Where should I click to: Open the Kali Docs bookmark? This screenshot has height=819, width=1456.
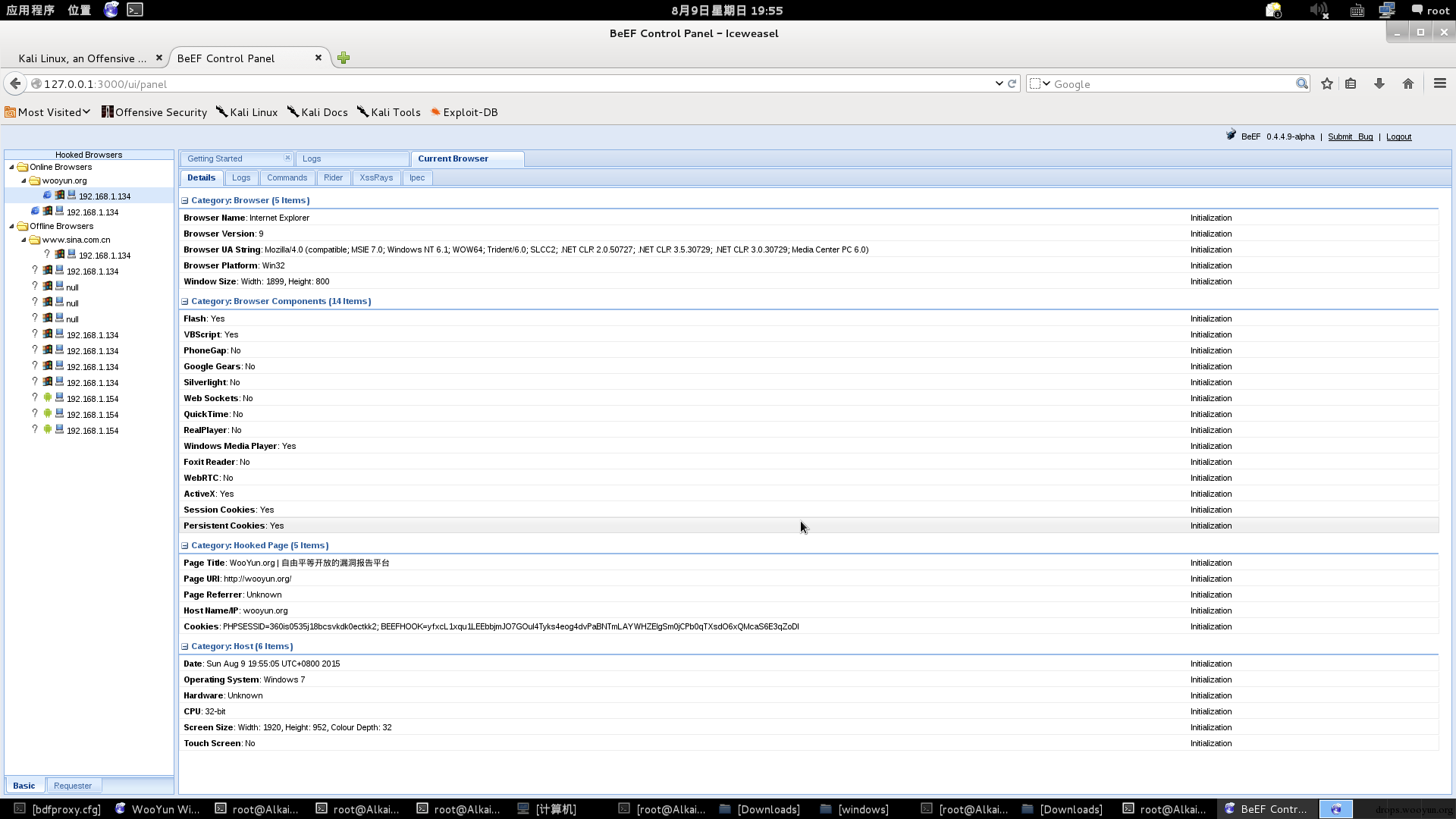(317, 112)
